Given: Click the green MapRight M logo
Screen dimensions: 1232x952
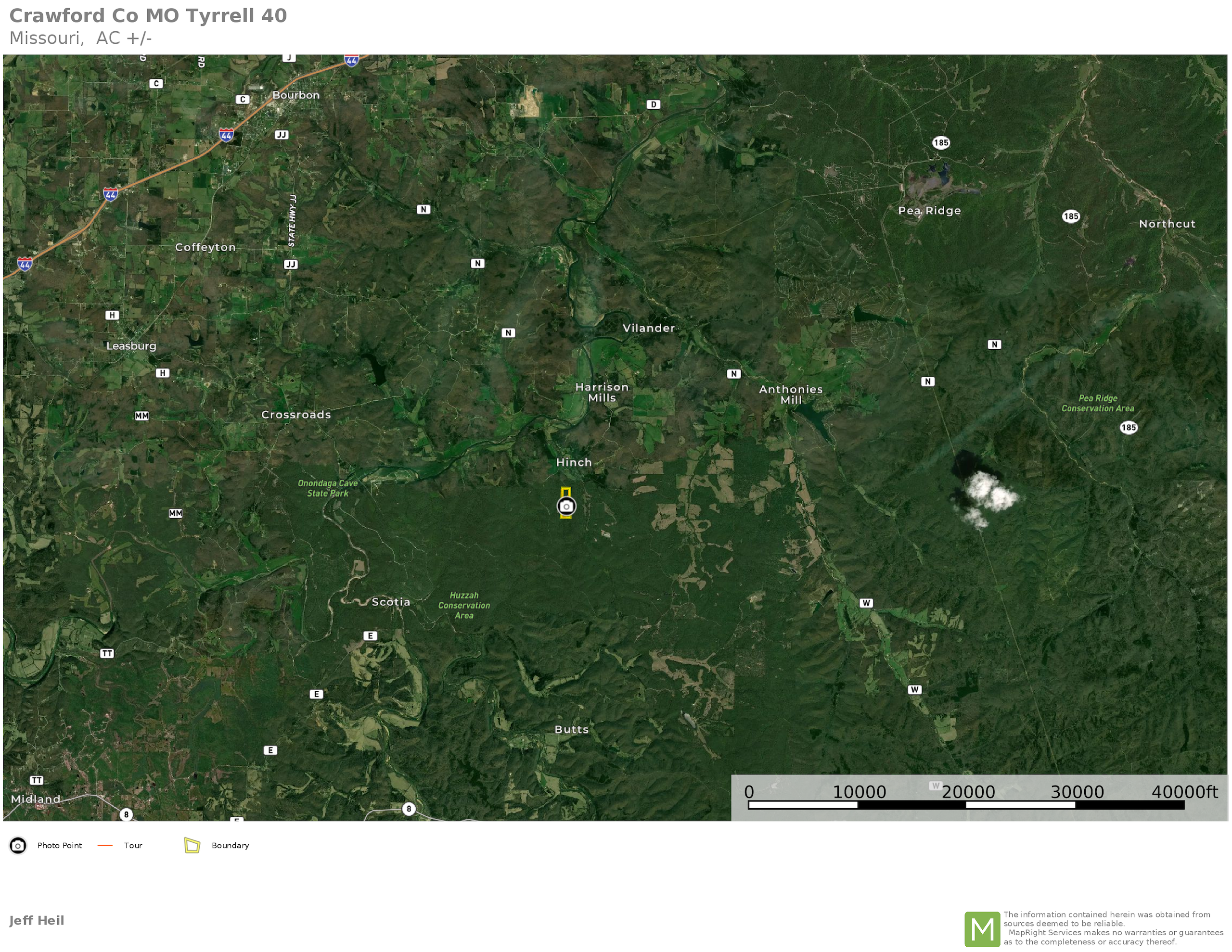Looking at the screenshot, I should point(982,929).
